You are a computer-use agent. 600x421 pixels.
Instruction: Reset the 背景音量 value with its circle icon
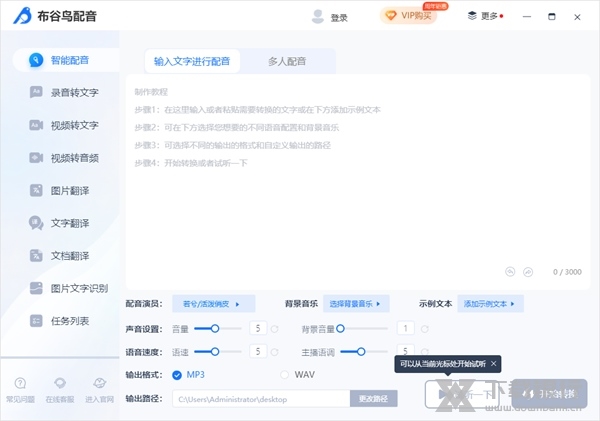coord(425,329)
